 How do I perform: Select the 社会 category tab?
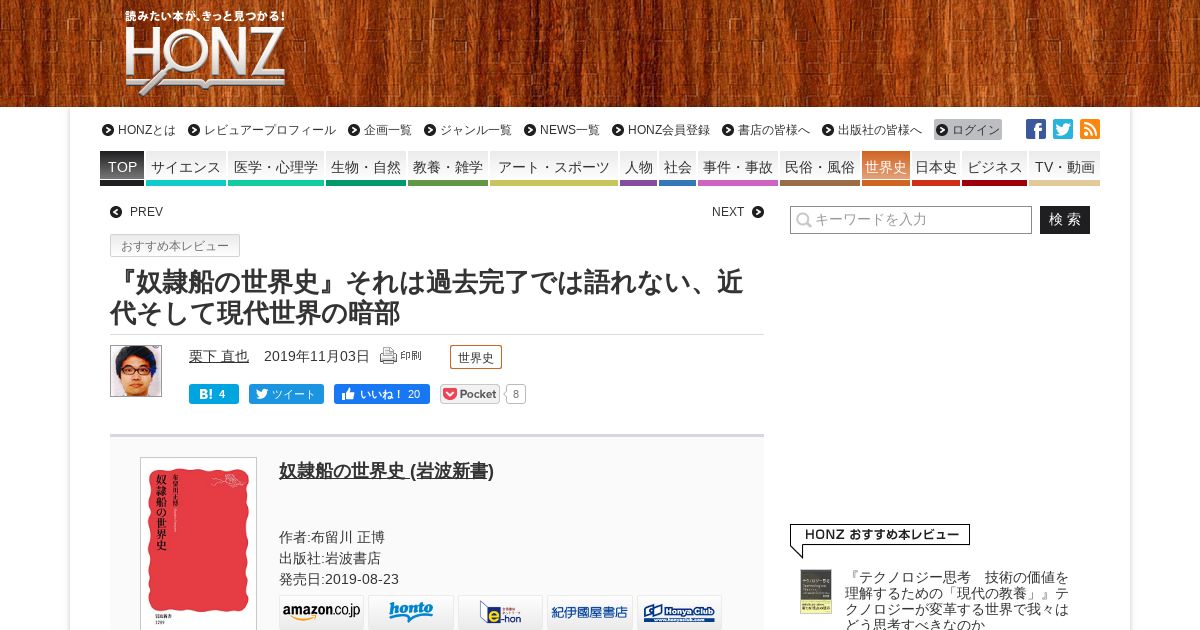click(x=677, y=168)
